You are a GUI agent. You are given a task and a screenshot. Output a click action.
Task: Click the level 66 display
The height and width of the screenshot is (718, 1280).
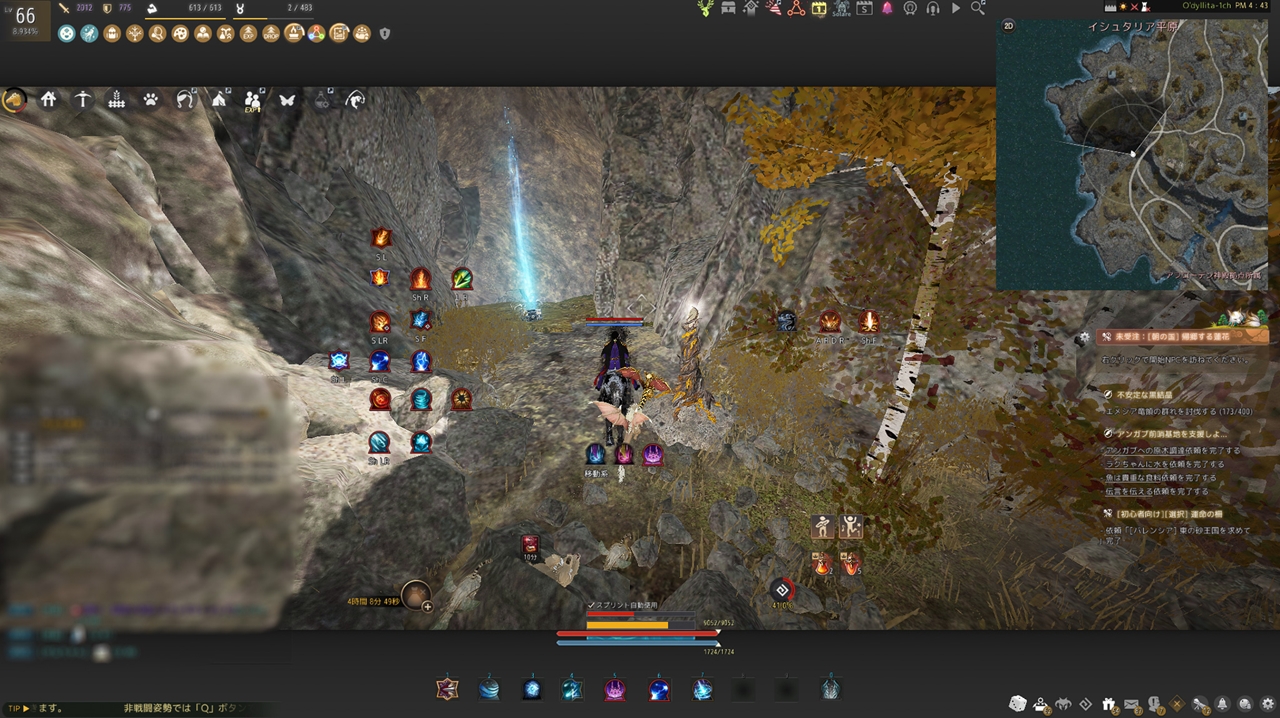[24, 15]
